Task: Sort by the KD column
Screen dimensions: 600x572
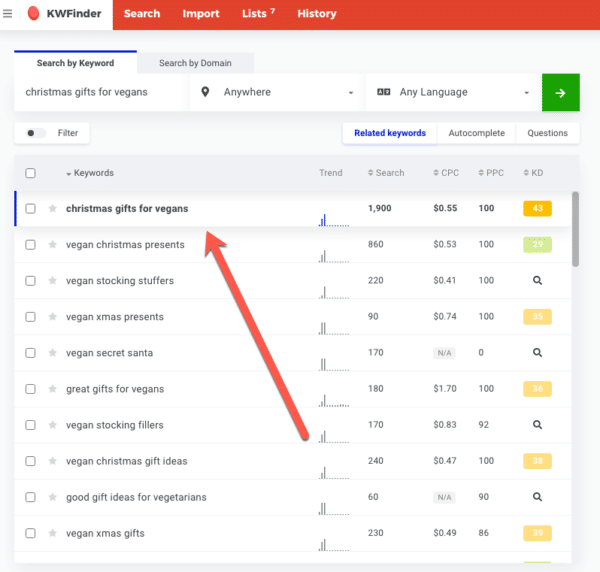Action: pos(533,173)
